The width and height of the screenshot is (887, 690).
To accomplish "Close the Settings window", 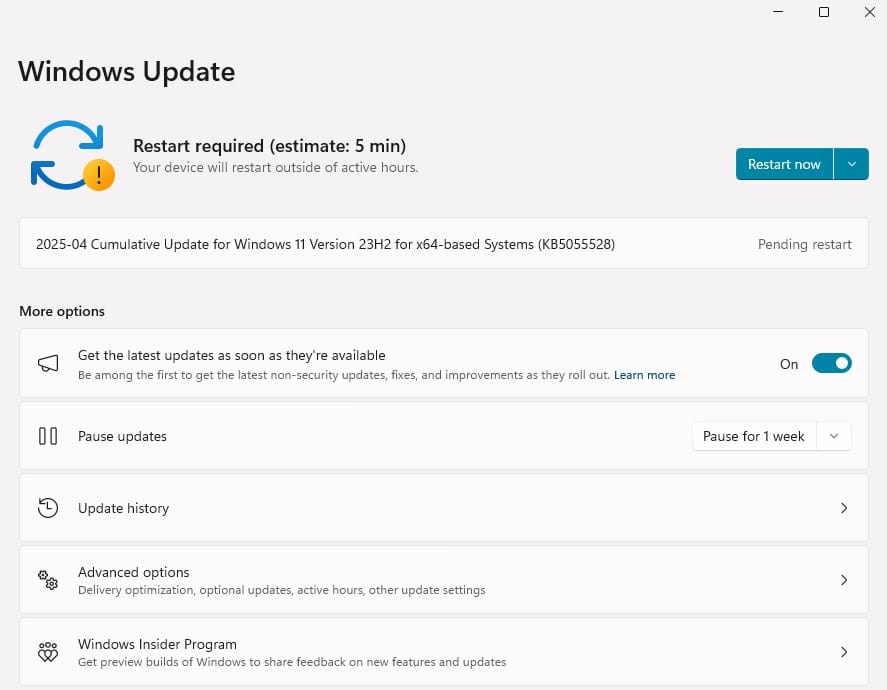I will [x=870, y=12].
